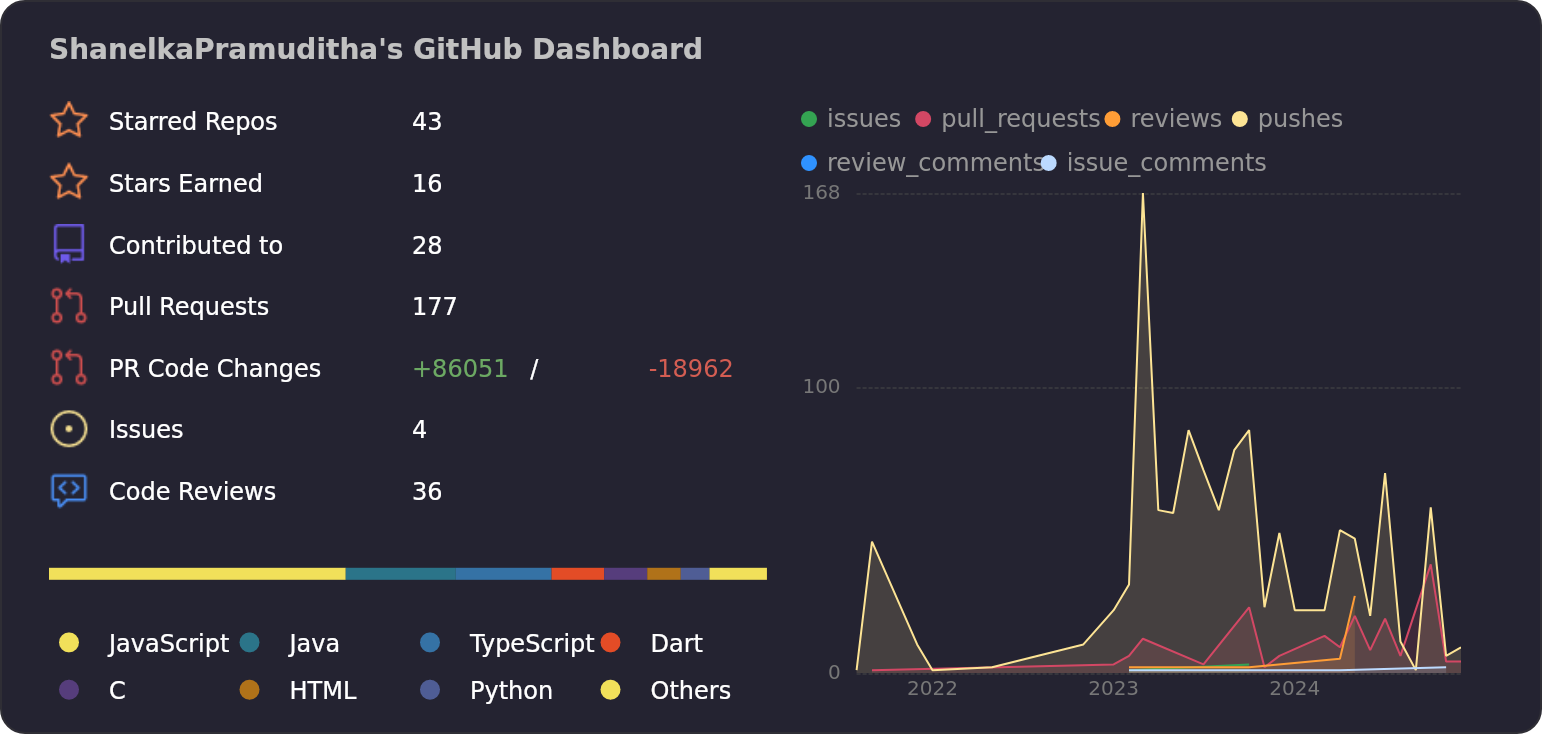Click the pushes legend label
Screen dimensions: 1542x734
[x=1300, y=119]
